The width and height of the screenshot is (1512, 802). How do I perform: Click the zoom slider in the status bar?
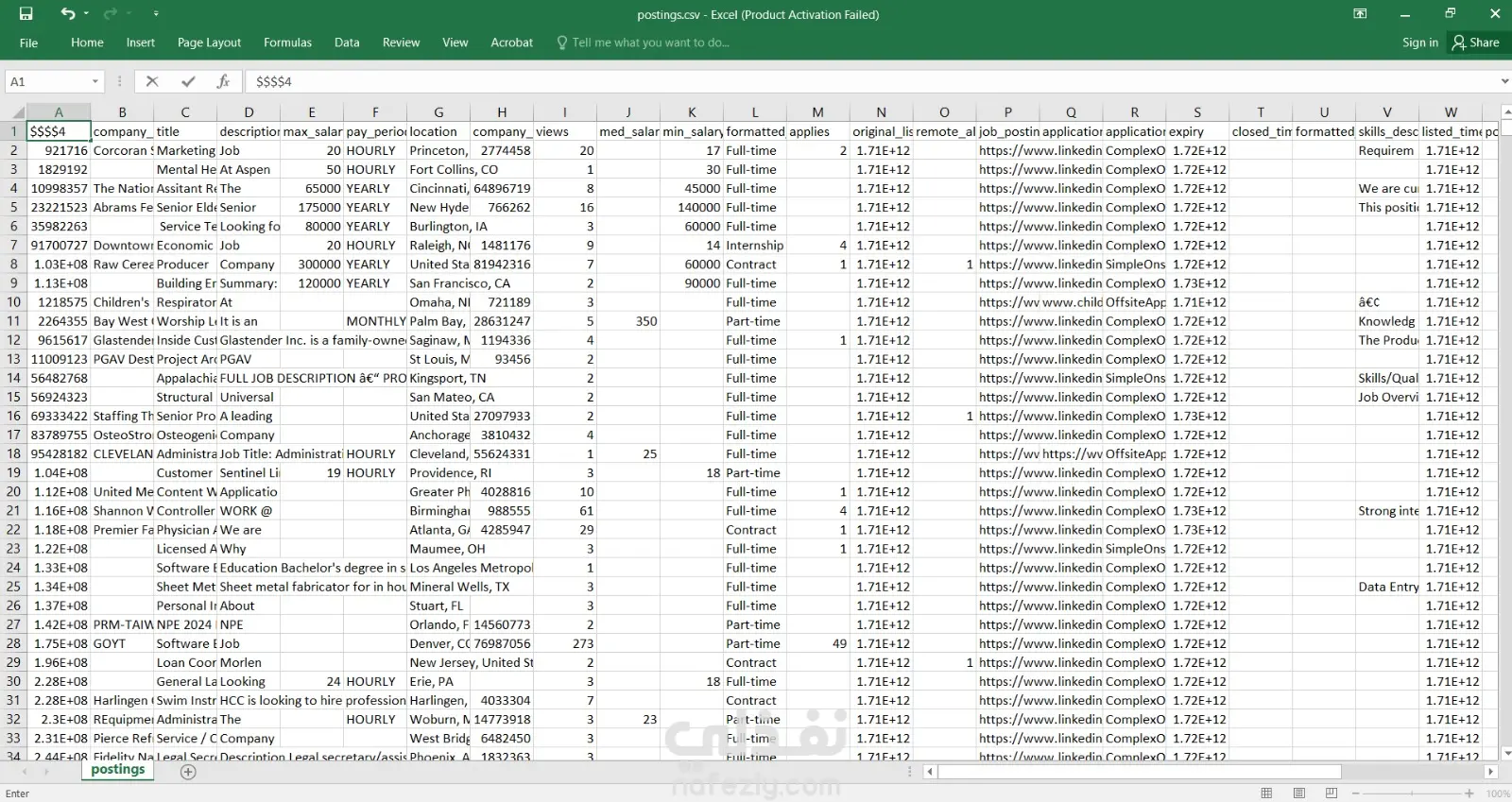pyautogui.click(x=1411, y=793)
